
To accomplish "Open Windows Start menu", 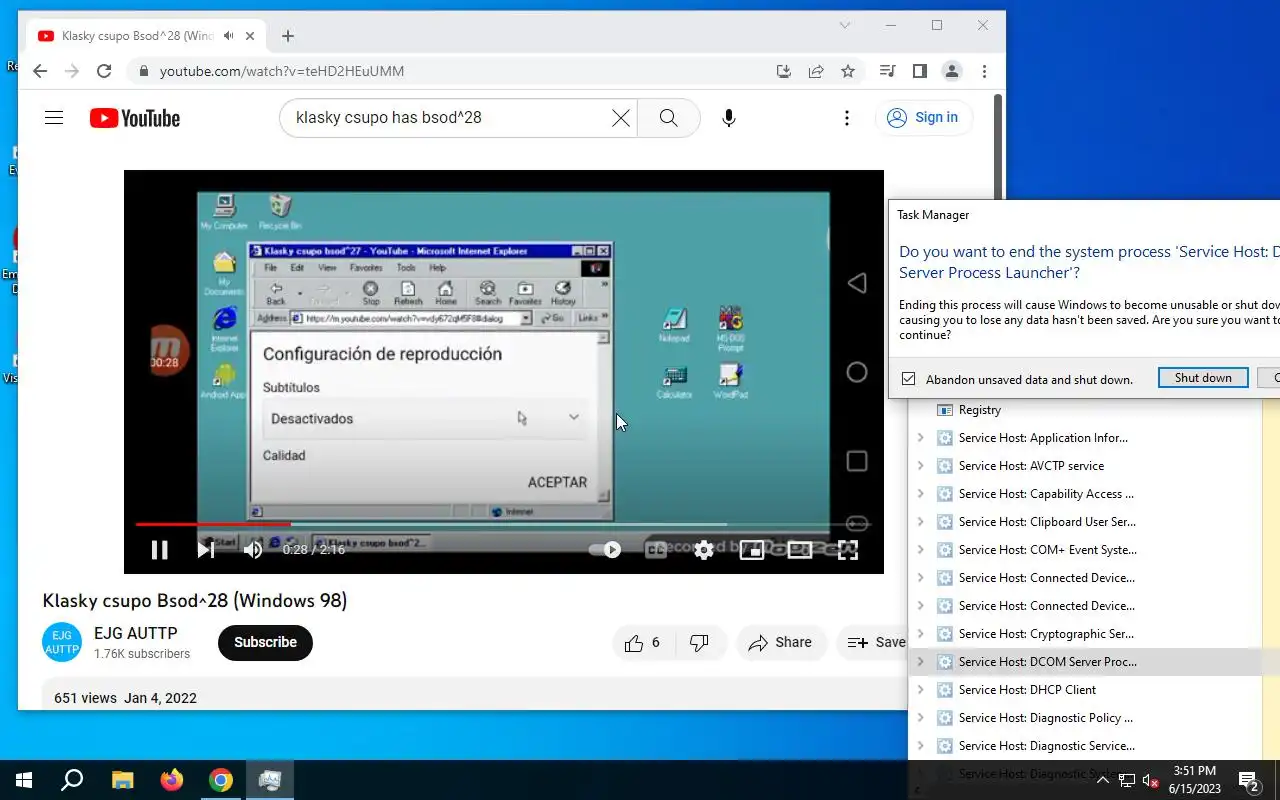I will point(24,780).
